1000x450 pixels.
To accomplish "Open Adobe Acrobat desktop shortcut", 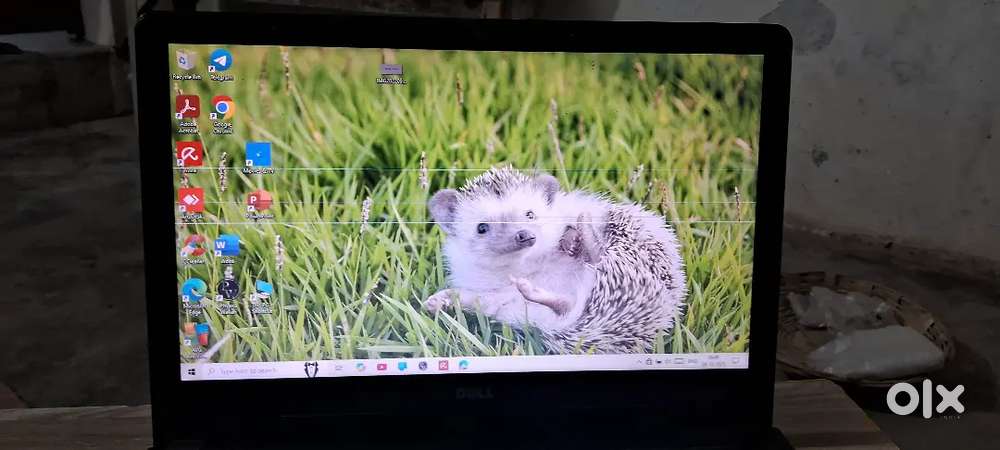I will [188, 108].
